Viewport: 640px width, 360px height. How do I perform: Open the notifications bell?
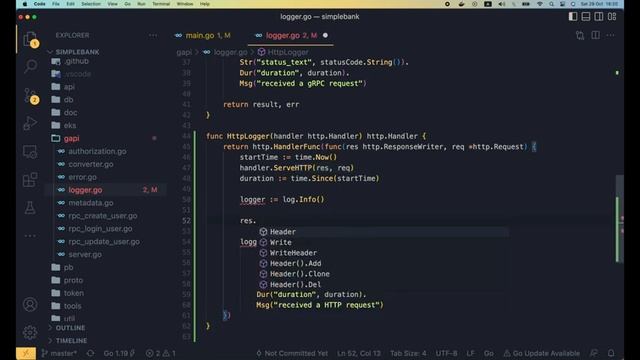(x=611, y=353)
